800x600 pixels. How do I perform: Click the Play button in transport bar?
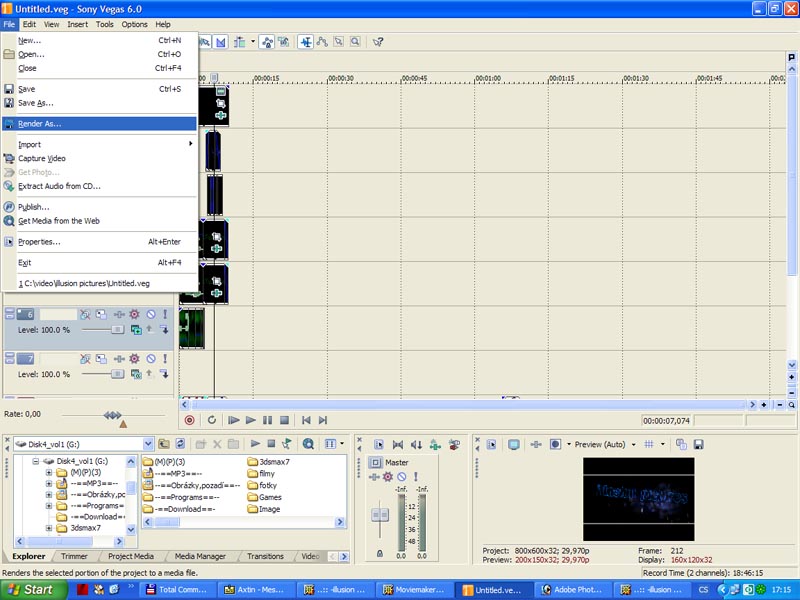tap(251, 420)
